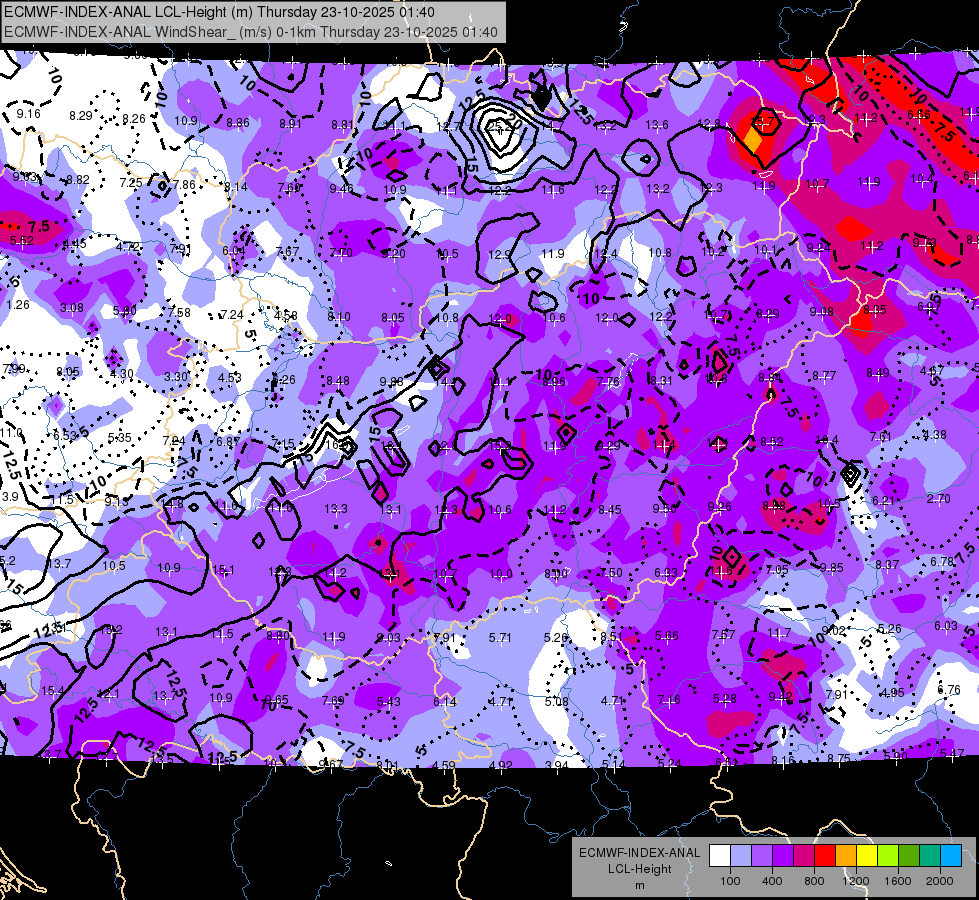Click the shear value 7.58 on the map

179,312
